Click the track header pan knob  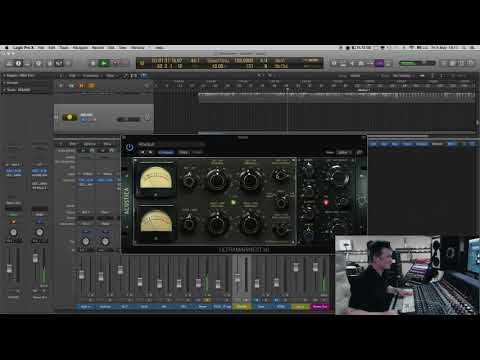click(x=147, y=117)
